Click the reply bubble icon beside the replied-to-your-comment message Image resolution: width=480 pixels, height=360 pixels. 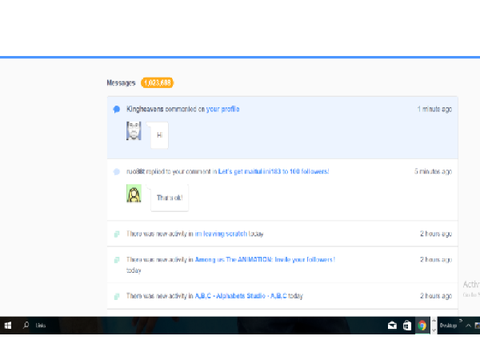(116, 172)
